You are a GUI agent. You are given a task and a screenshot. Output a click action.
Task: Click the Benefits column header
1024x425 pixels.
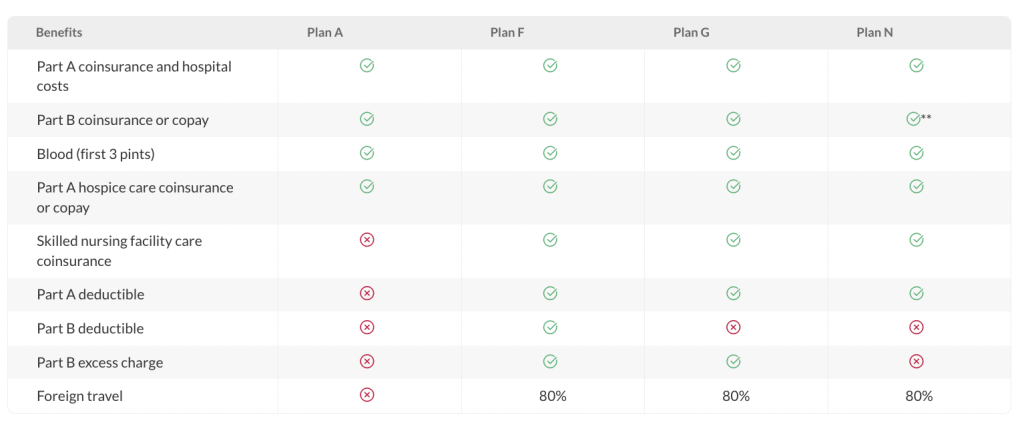point(59,33)
